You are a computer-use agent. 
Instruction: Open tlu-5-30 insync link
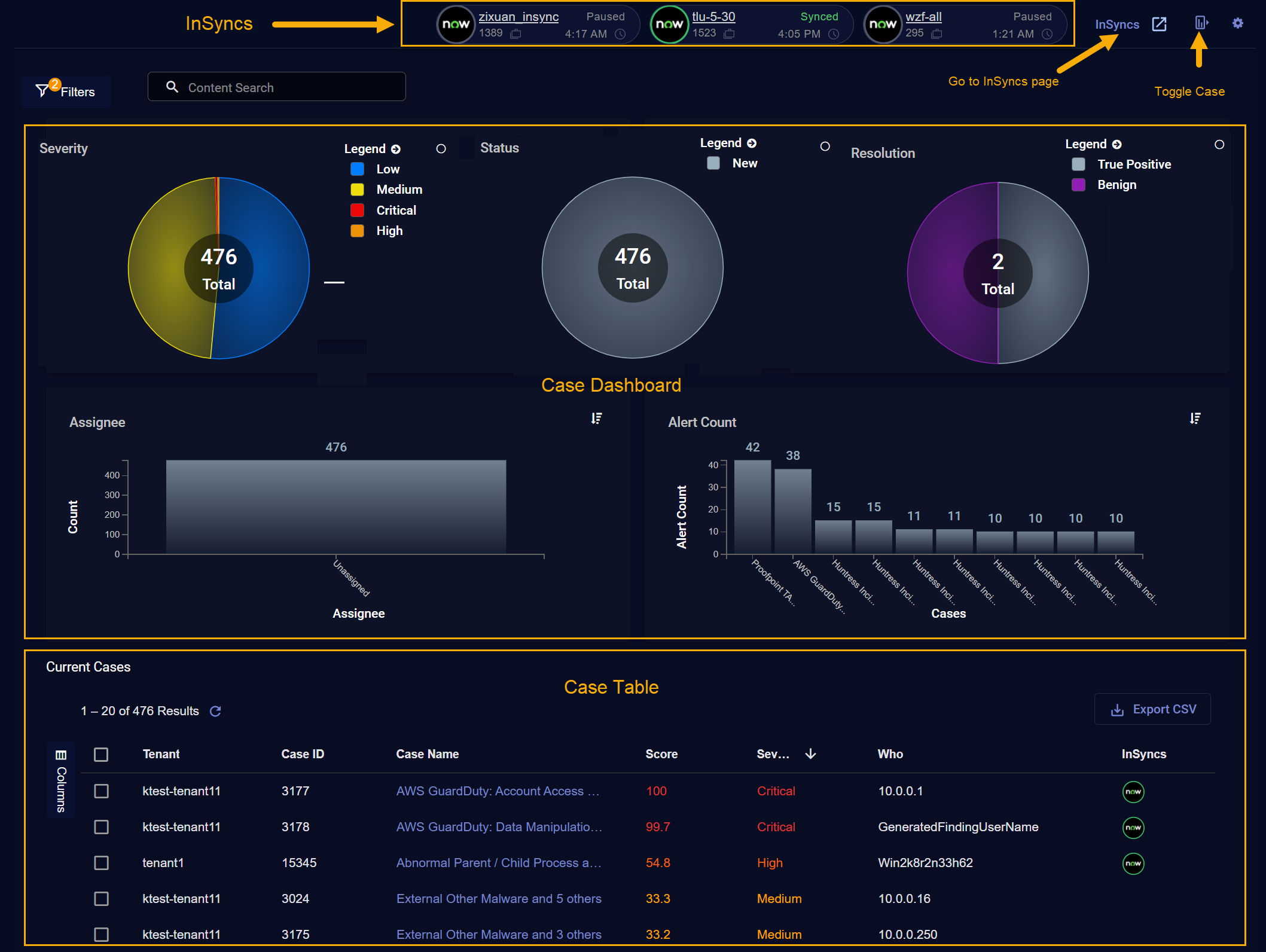point(713,17)
